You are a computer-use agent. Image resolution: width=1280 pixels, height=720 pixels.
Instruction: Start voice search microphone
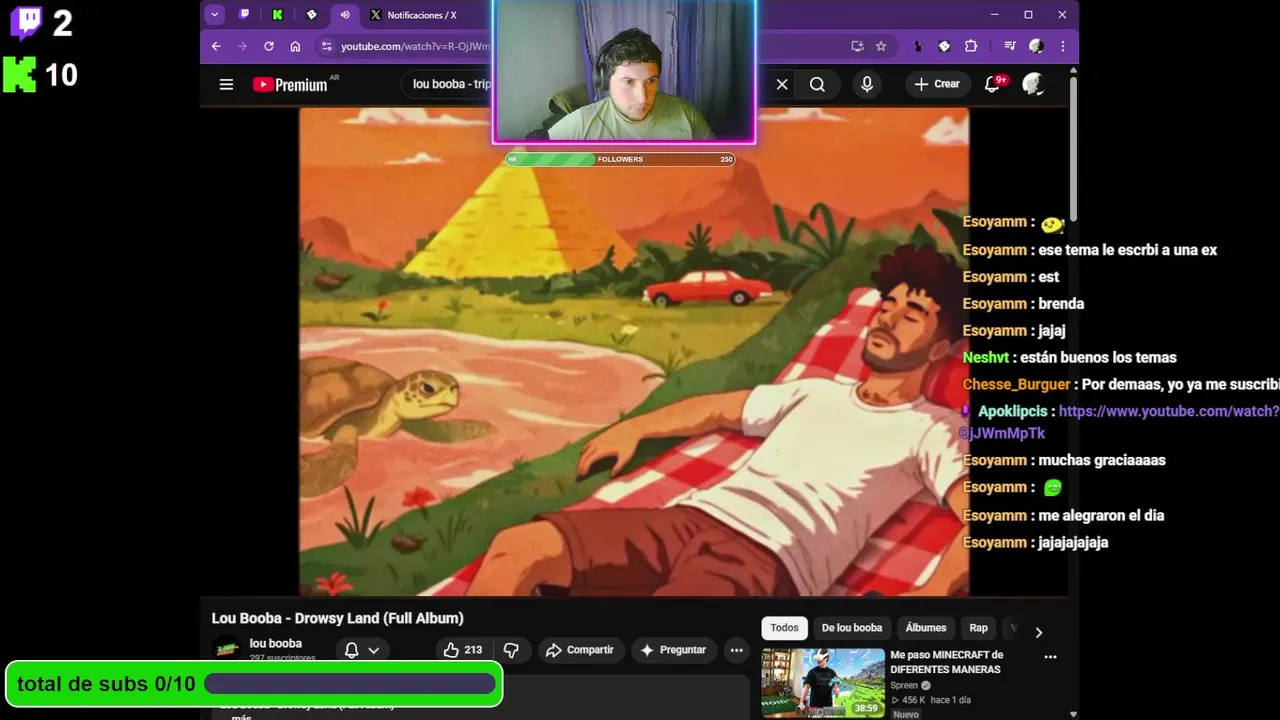point(867,84)
